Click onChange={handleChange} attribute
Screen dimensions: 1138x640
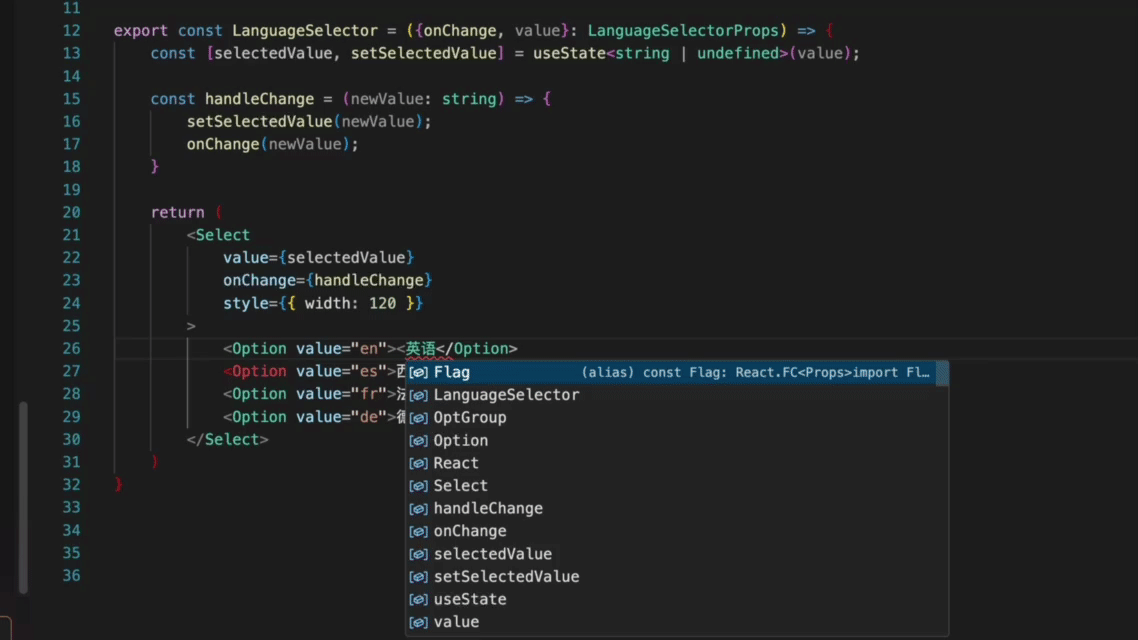coord(327,280)
